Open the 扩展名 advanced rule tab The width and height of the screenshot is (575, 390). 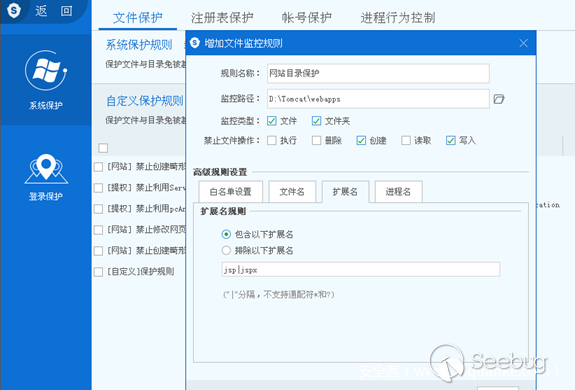(345, 191)
